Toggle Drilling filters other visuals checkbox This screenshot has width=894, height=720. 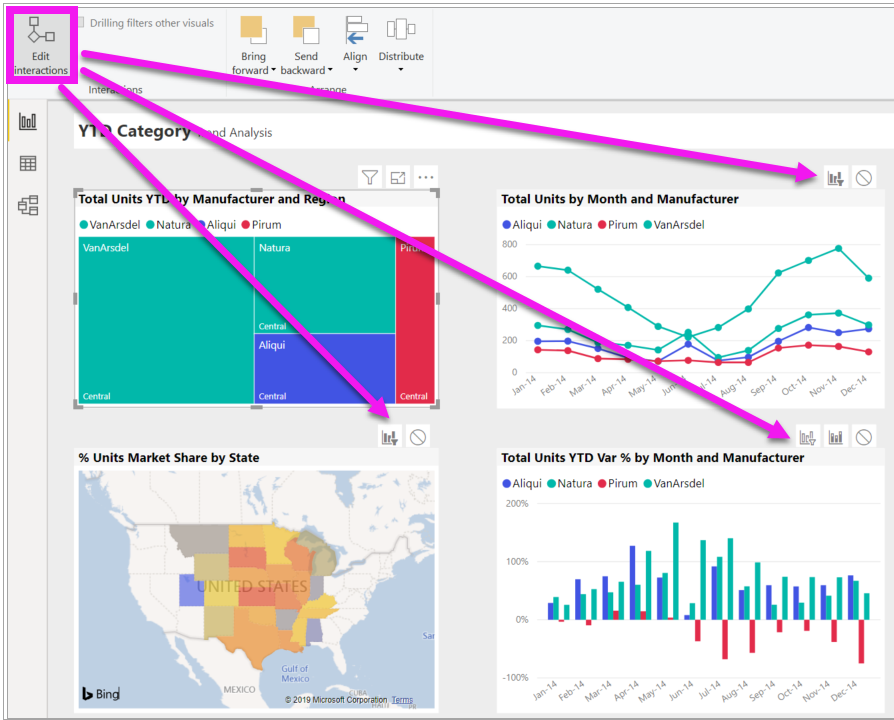[x=81, y=22]
